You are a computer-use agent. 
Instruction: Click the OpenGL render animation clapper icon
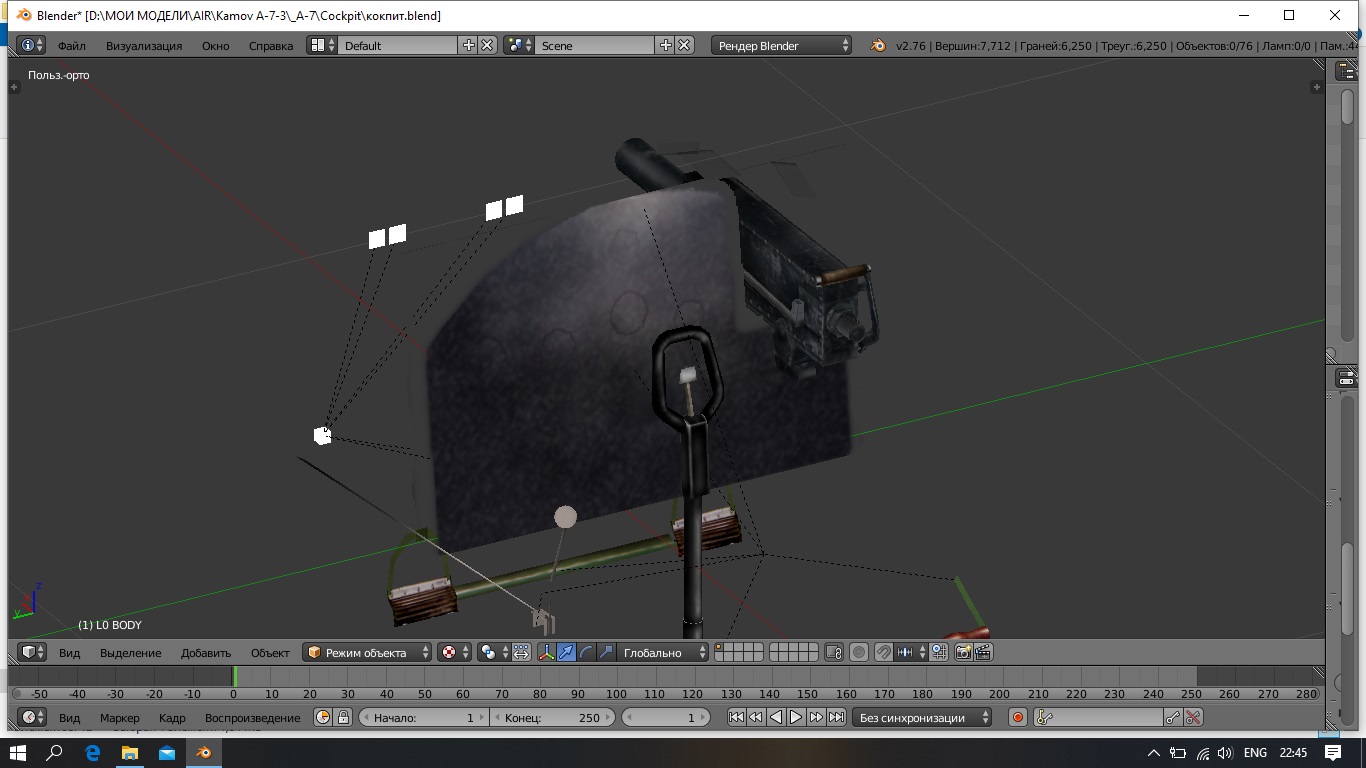coord(983,652)
